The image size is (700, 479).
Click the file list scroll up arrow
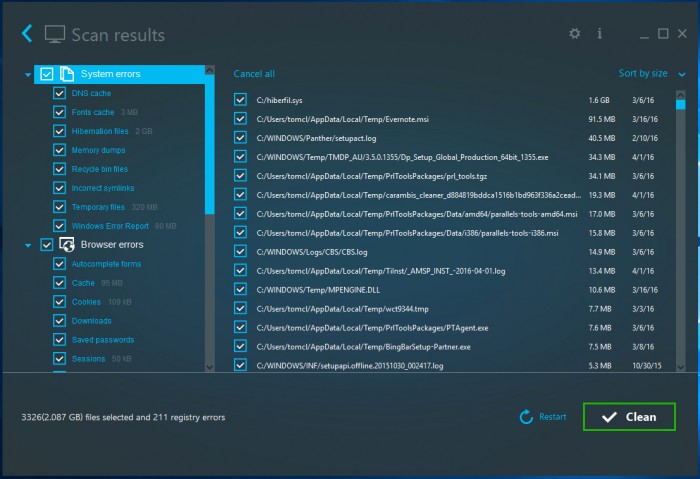(680, 95)
